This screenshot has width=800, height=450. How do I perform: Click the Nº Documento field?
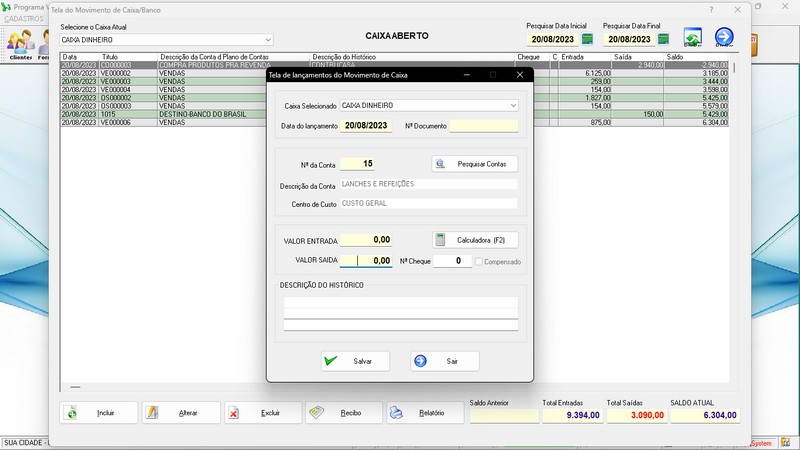pyautogui.click(x=483, y=126)
